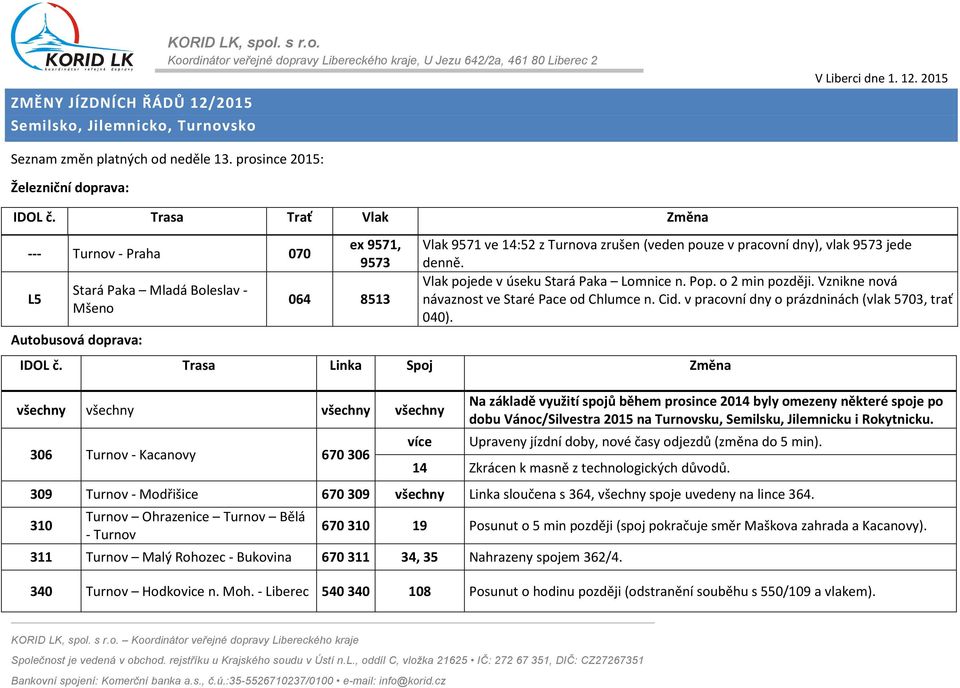Click the 'Posunut o hodinu později' change text
The width and height of the screenshot is (960, 688).
[x=672, y=592]
